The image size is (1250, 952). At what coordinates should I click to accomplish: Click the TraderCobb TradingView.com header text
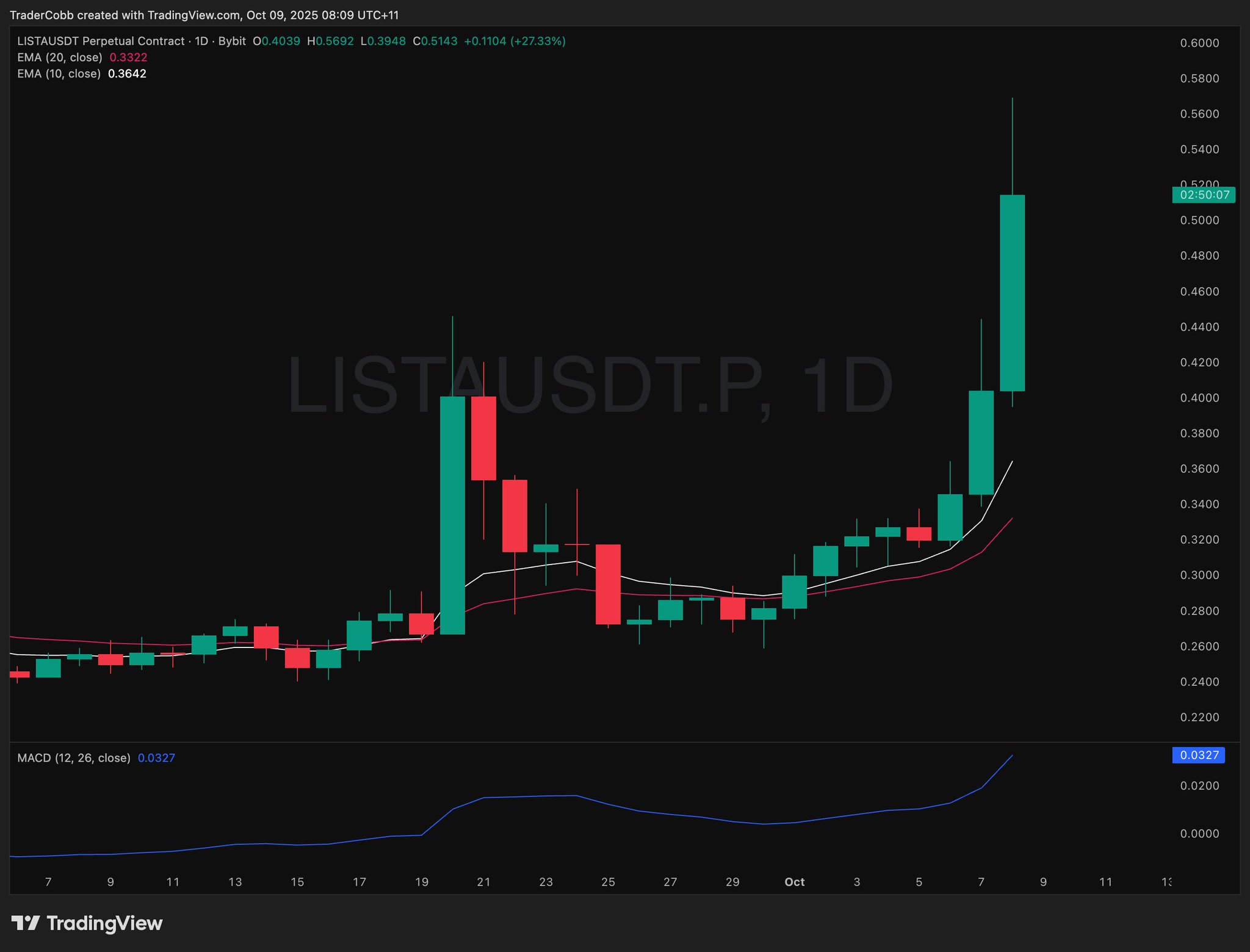click(204, 15)
